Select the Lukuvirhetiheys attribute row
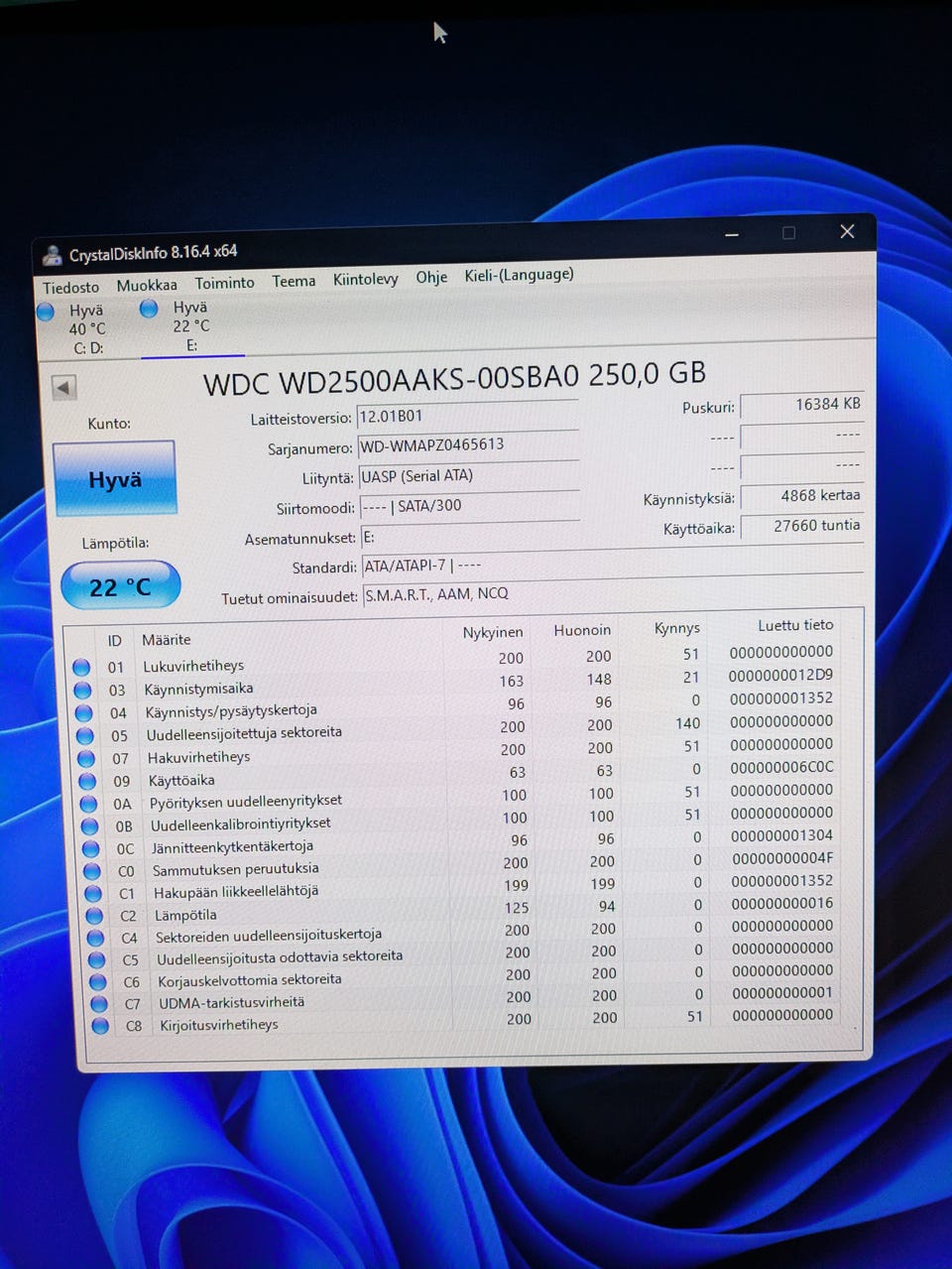This screenshot has width=952, height=1269. [454, 660]
